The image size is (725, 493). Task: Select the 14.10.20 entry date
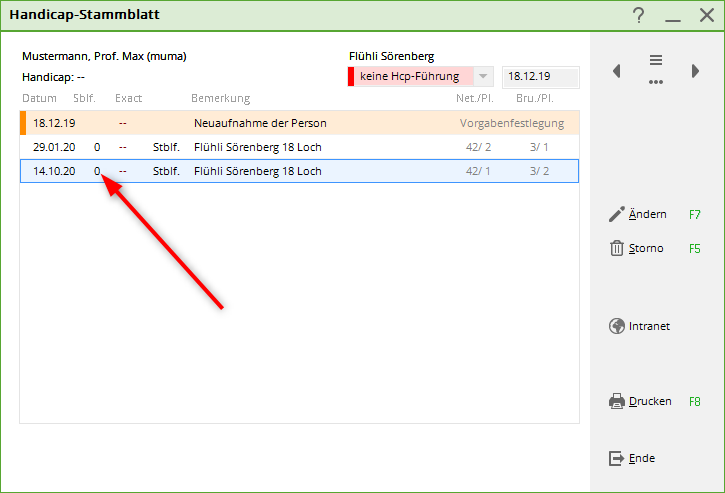coord(54,171)
